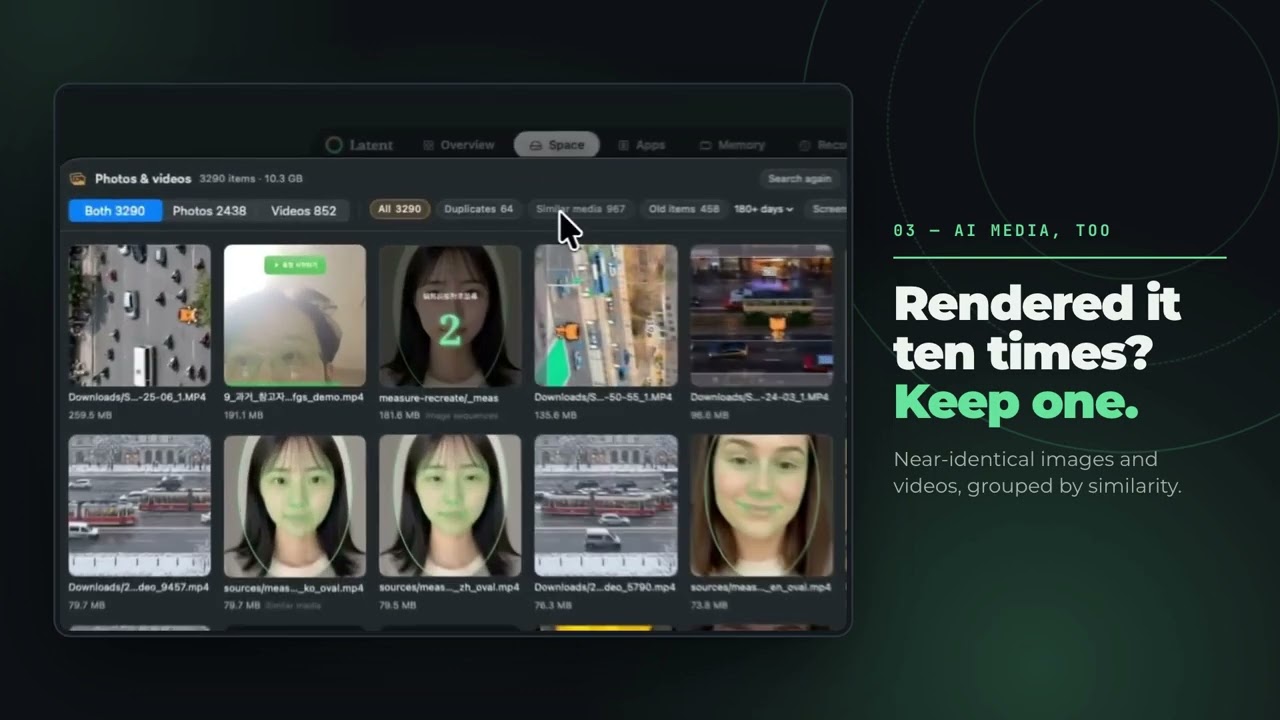Click the Overview tab grid icon
The width and height of the screenshot is (1280, 720).
click(428, 145)
